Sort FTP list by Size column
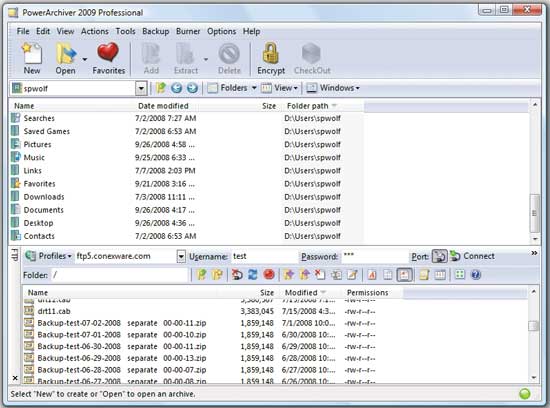Screen dimensions: 550x408 coord(267,293)
